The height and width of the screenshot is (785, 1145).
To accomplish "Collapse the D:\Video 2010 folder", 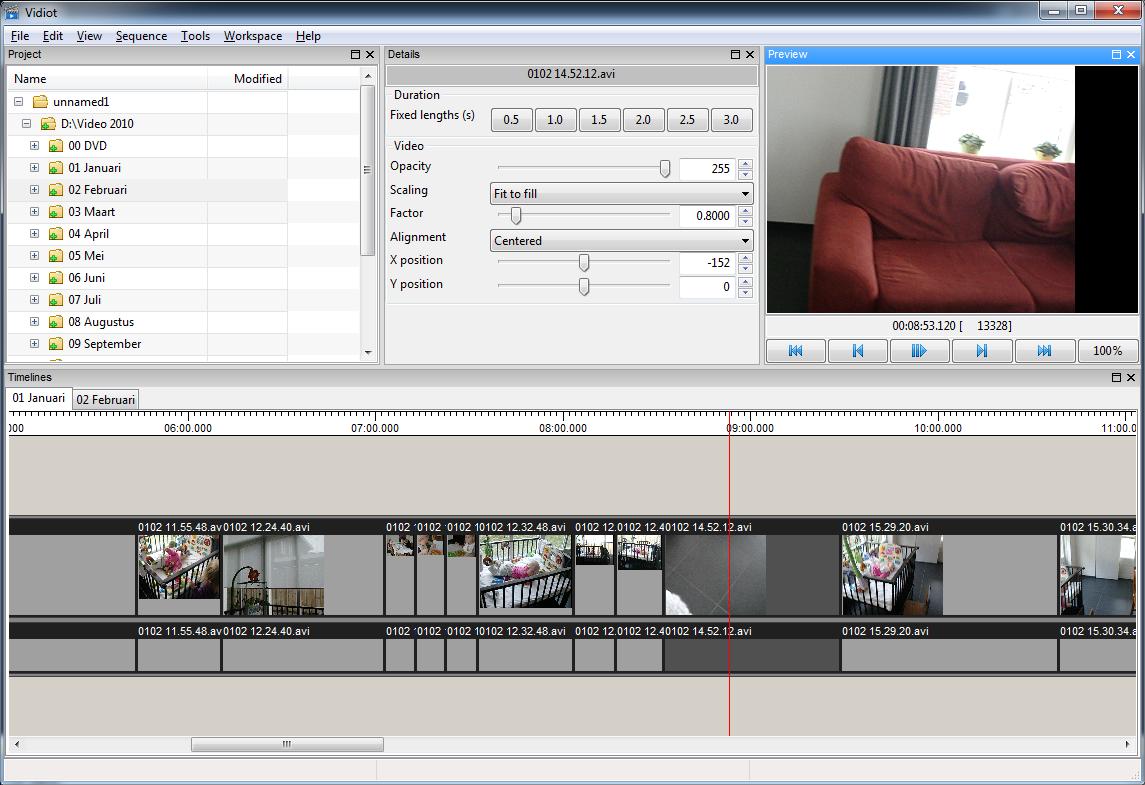I will point(26,124).
